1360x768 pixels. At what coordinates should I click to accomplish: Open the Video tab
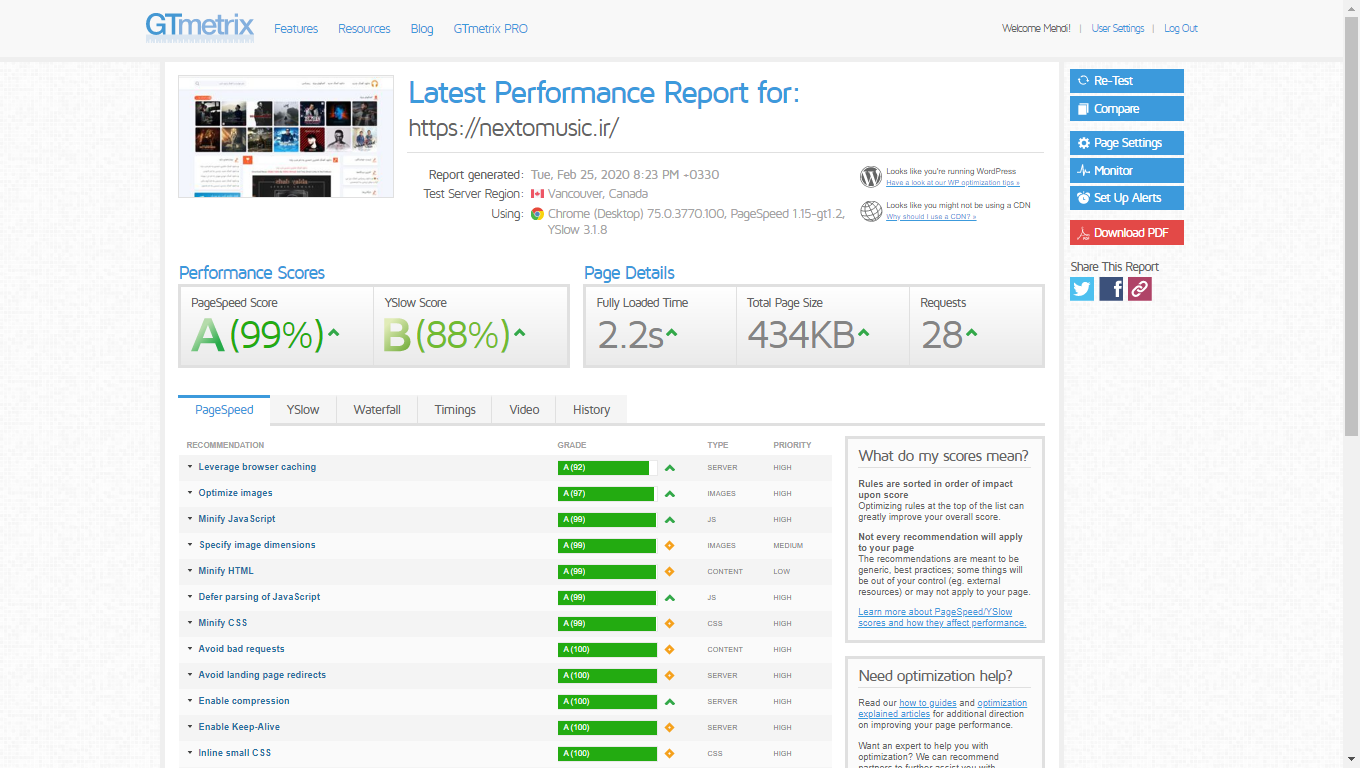[524, 410]
